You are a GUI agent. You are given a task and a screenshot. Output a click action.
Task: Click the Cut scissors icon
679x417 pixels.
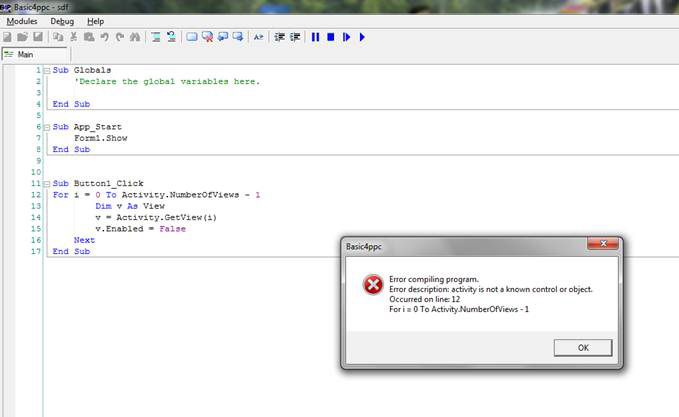[x=74, y=37]
